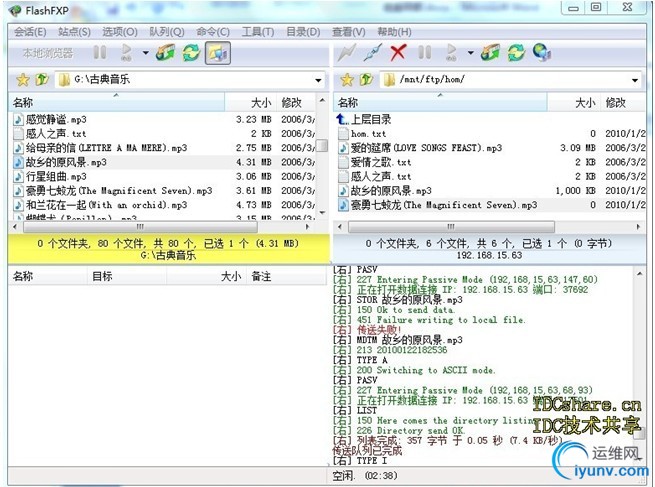Sort the local list by 名称 column
Image resolution: width=655 pixels, height=487 pixels.
(x=117, y=102)
